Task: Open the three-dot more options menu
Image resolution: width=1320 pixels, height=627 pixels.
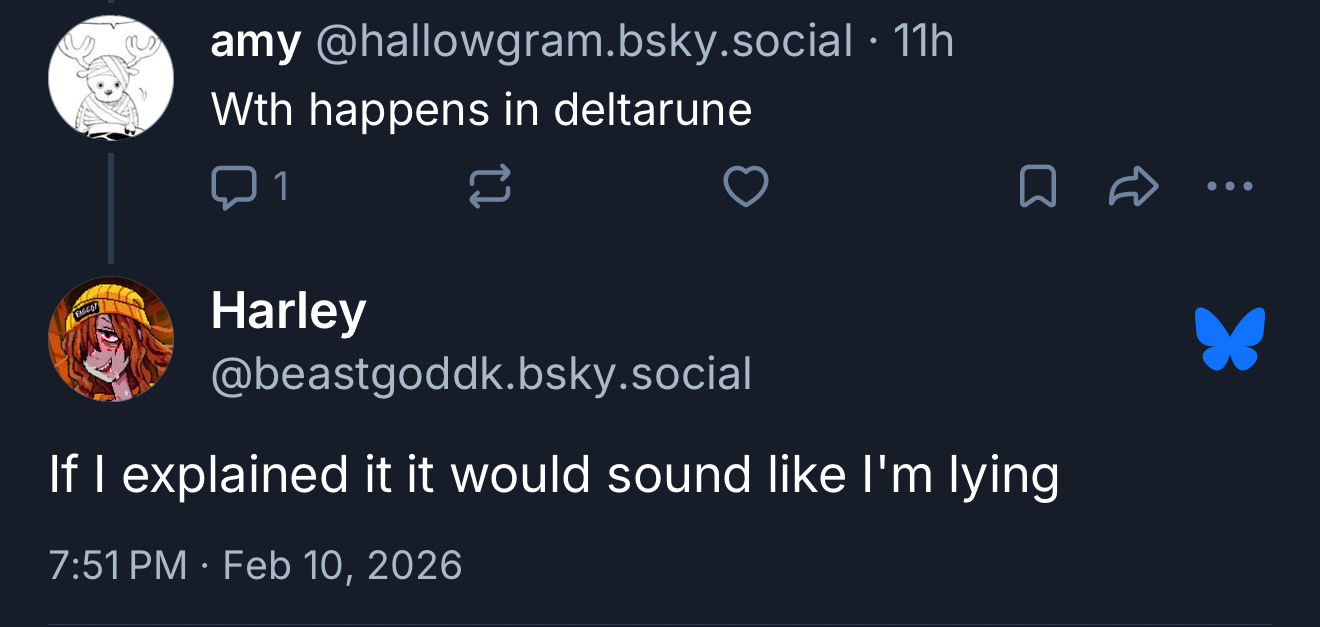Action: pyautogui.click(x=1231, y=187)
